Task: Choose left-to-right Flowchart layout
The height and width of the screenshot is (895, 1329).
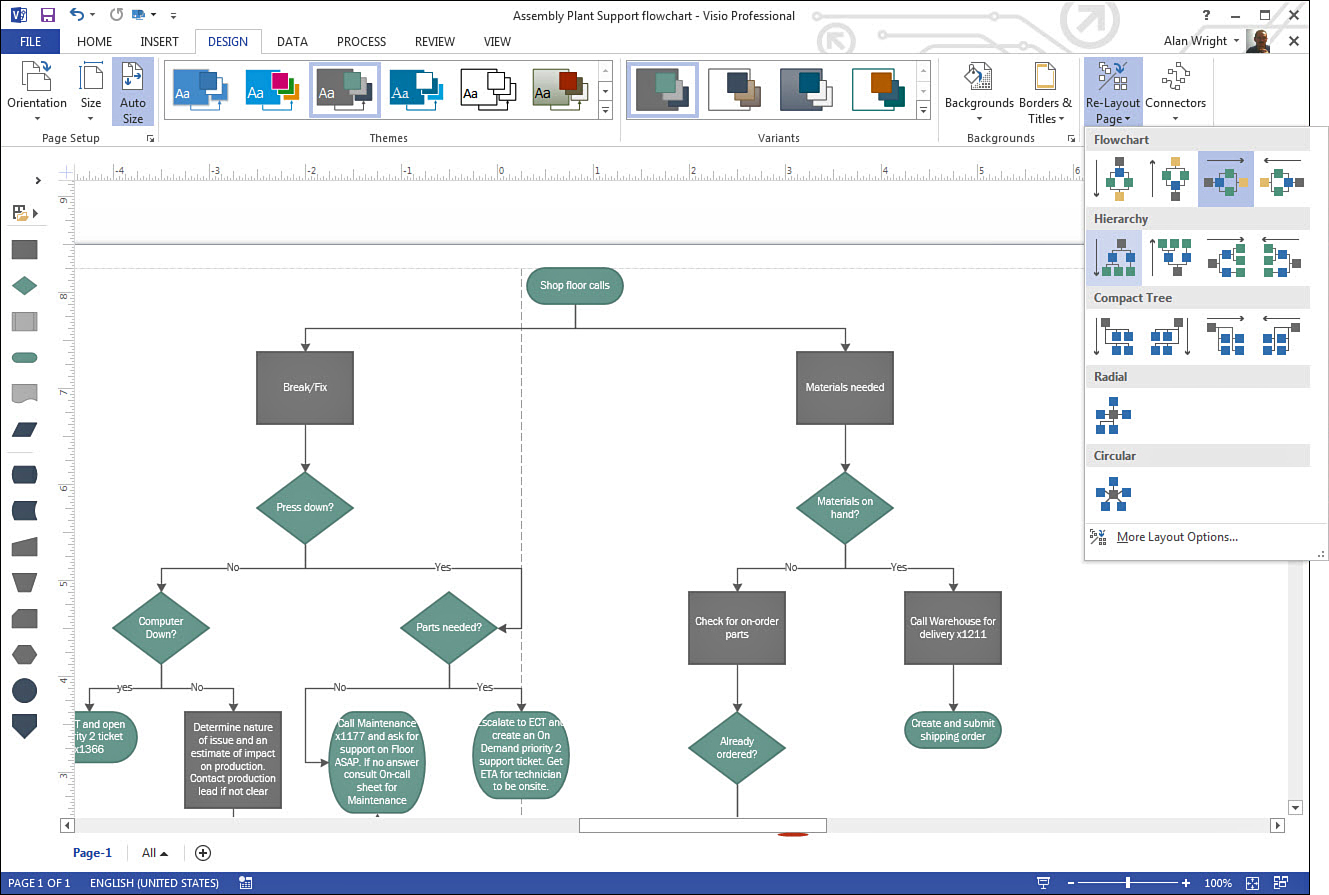Action: (x=1225, y=179)
